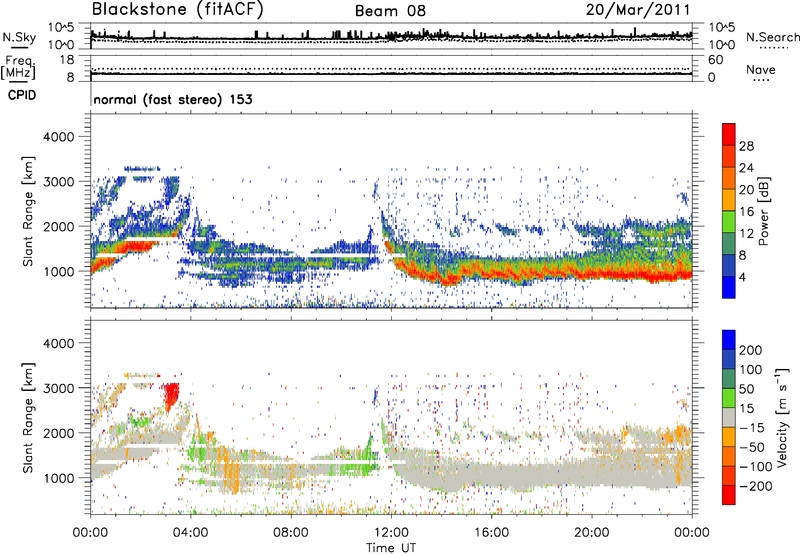Click the 'Power [dB]' colorbar label
800x554 pixels.
coord(764,211)
